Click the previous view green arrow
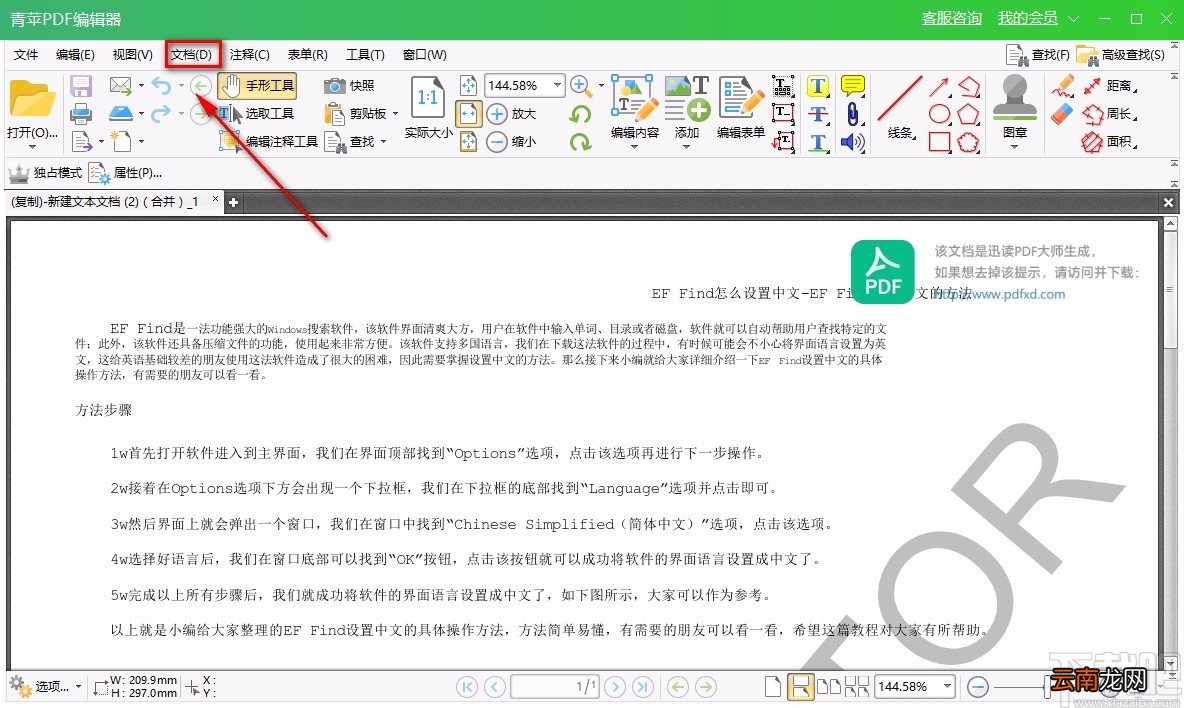 (x=200, y=85)
